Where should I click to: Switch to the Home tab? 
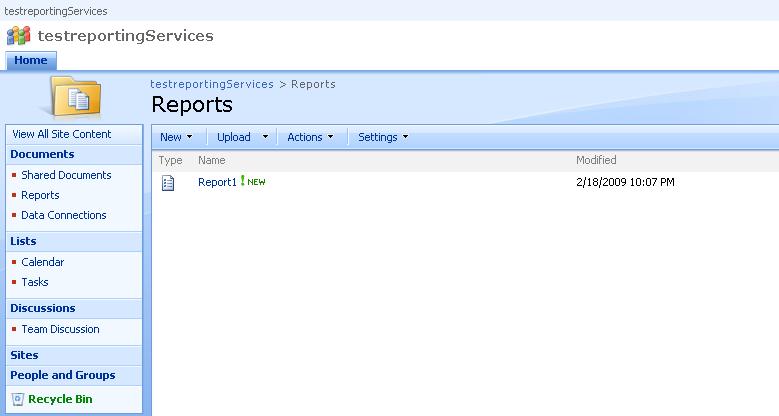tap(31, 60)
